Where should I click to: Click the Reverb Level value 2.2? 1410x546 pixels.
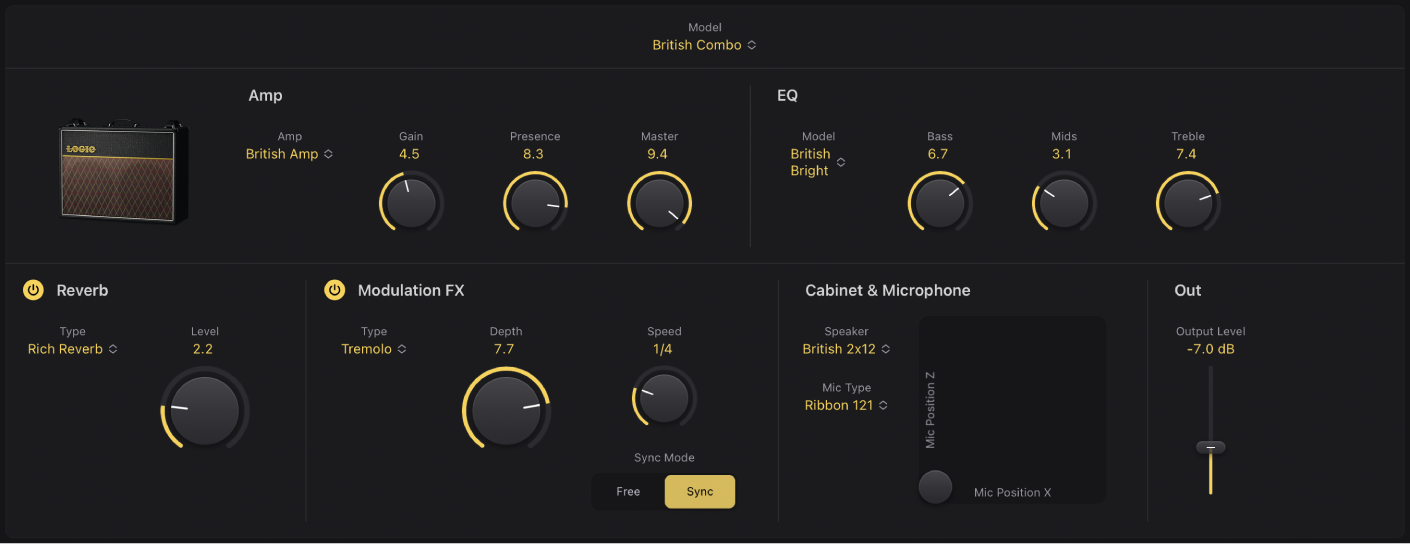203,349
